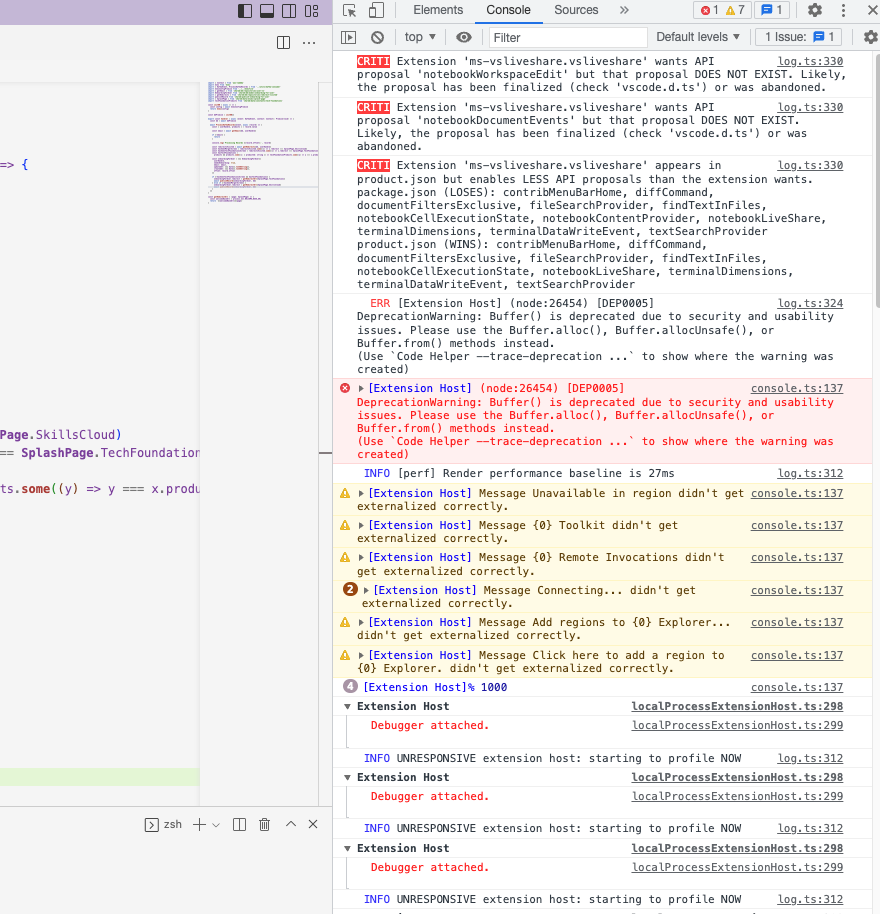The height and width of the screenshot is (914, 880).
Task: Activate the inspect element picker
Action: [350, 10]
